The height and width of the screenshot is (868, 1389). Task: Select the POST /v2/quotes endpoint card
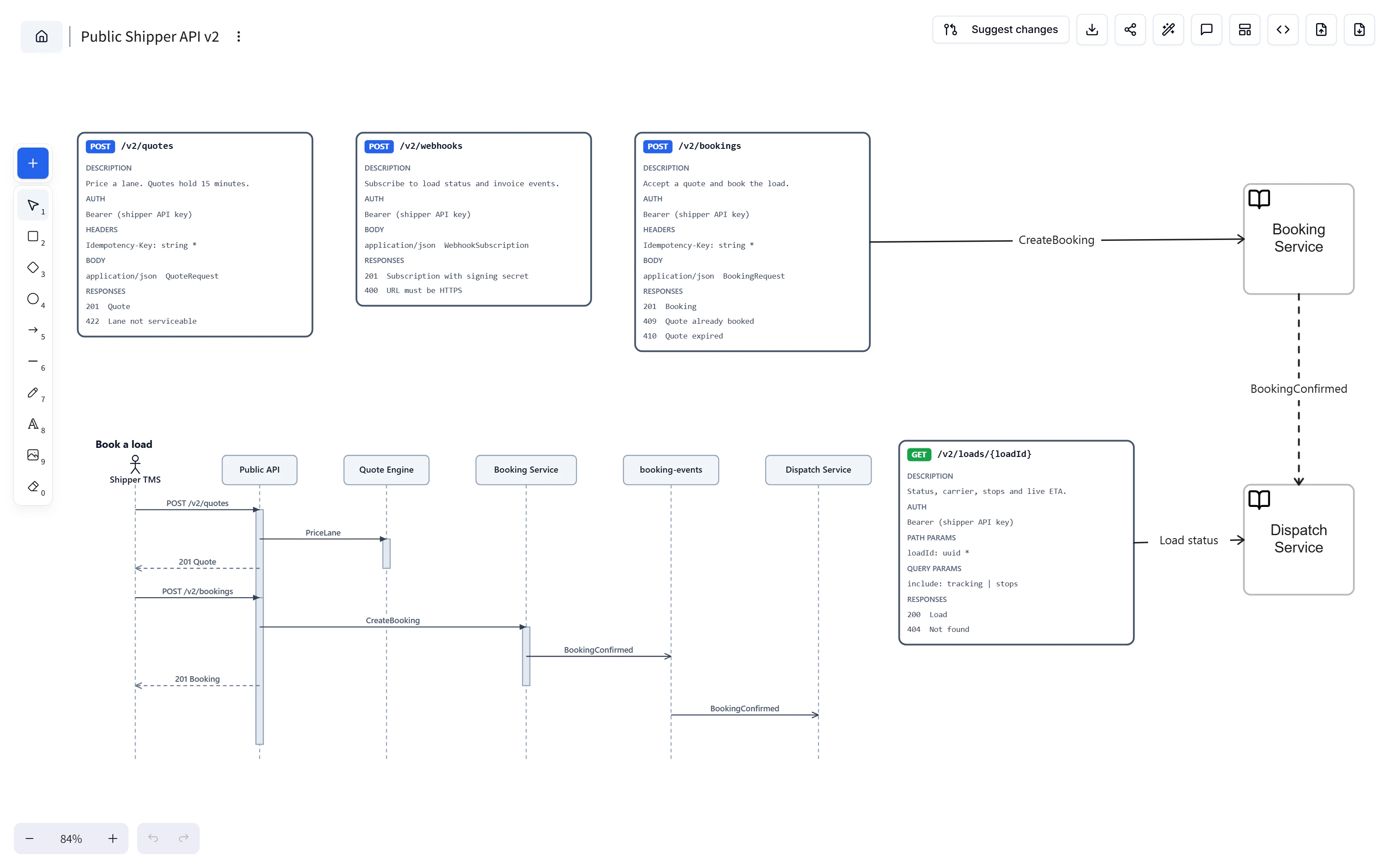coord(195,235)
